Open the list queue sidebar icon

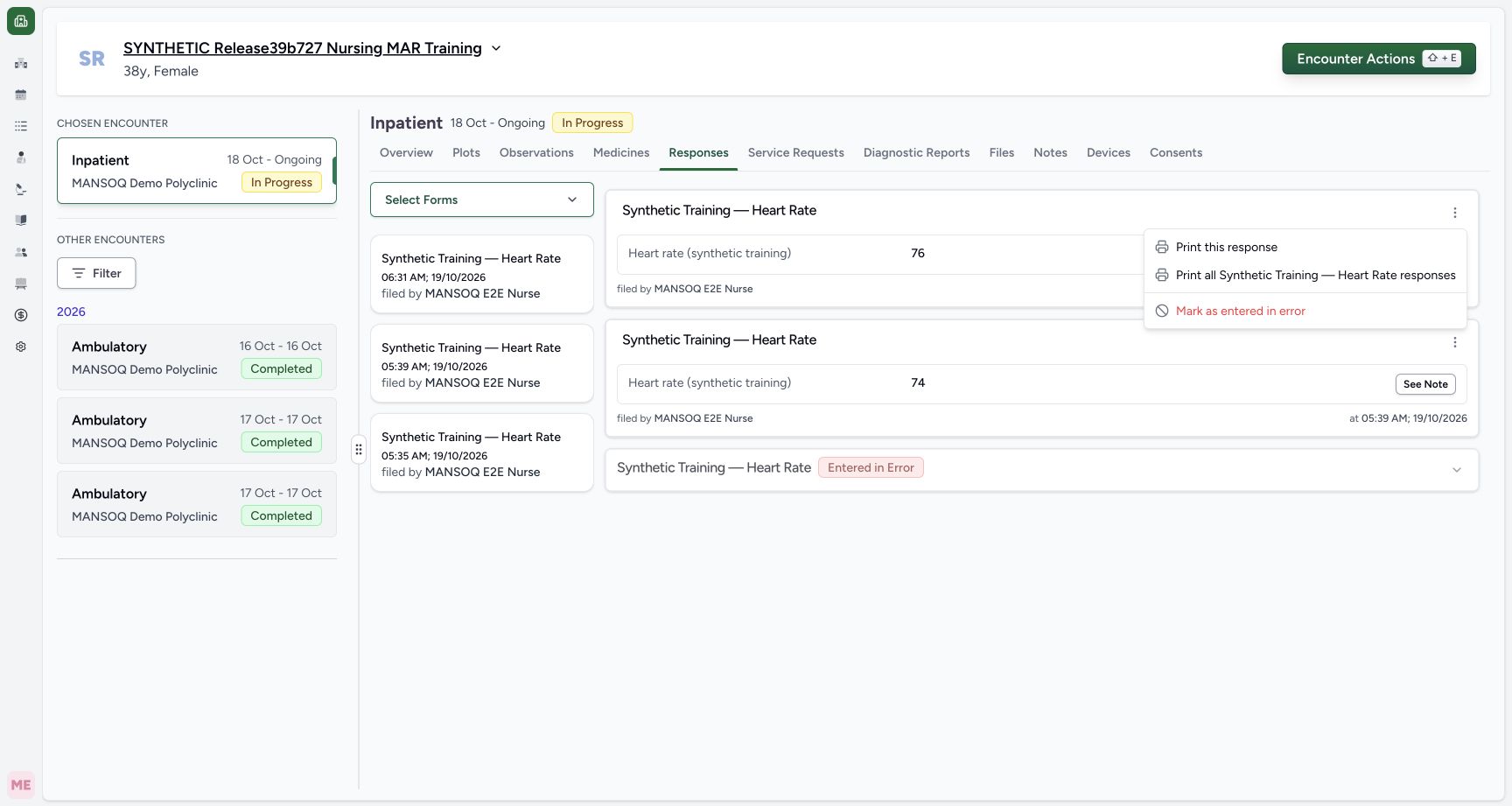[21, 126]
